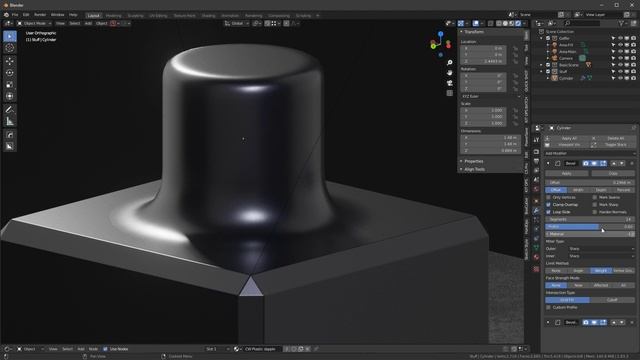Open the File menu
The image size is (640, 360).
tap(15, 15)
